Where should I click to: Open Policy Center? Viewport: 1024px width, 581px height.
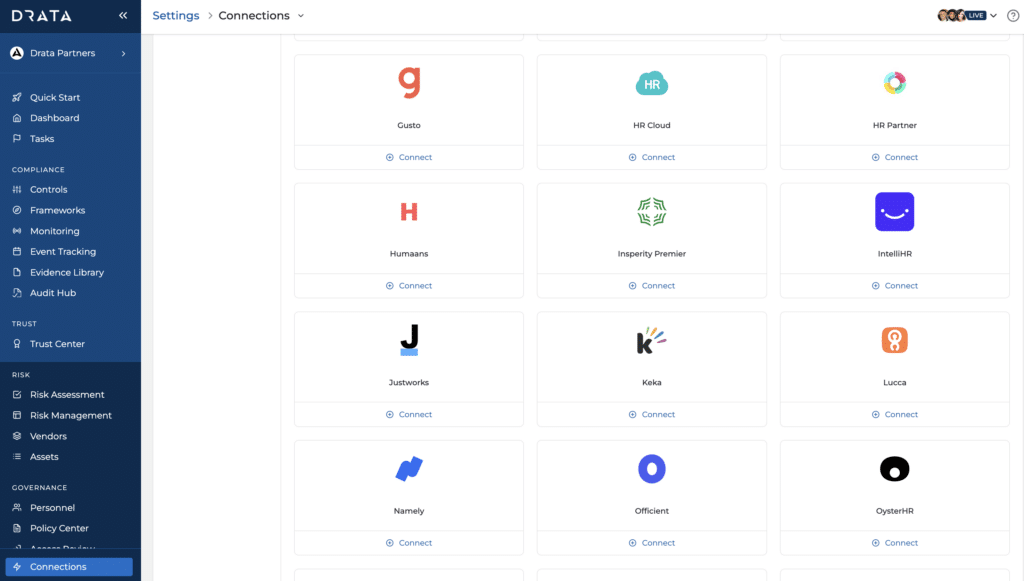[59, 528]
